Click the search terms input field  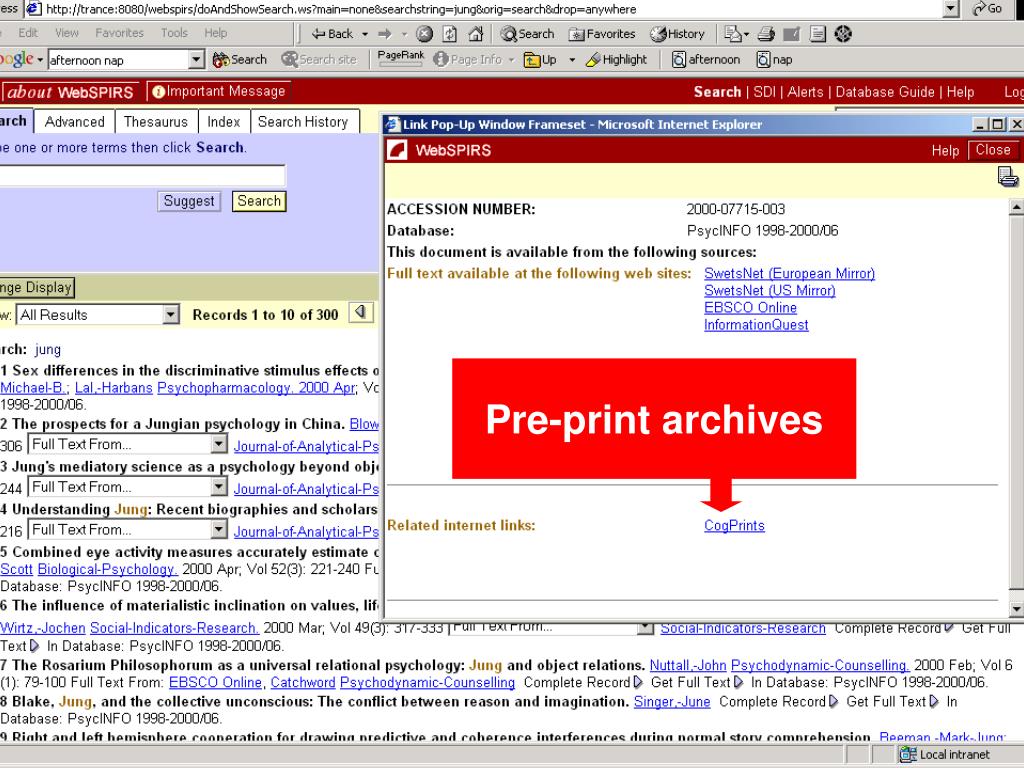coord(142,176)
